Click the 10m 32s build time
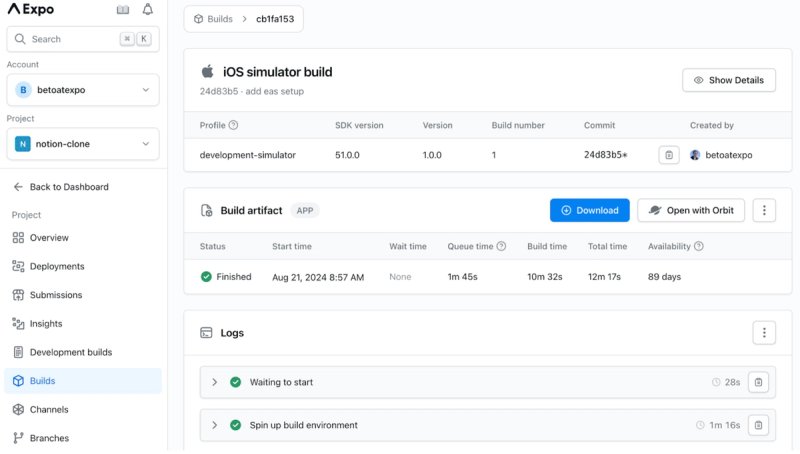800x454 pixels. point(544,276)
